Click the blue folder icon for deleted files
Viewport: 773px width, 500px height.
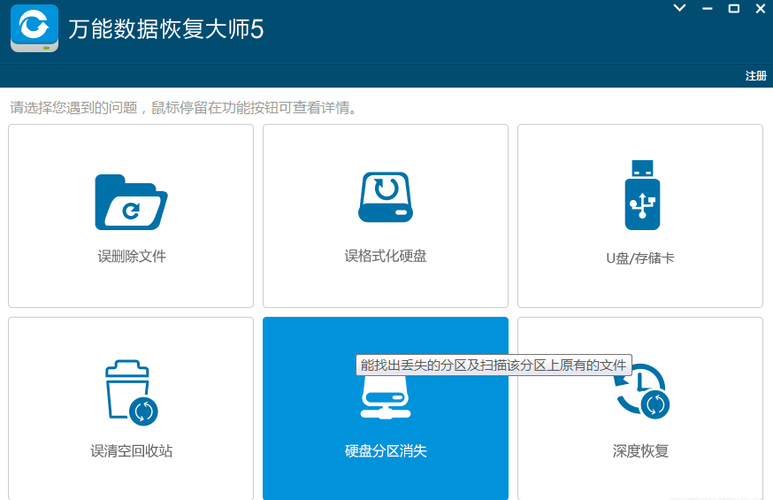point(131,202)
